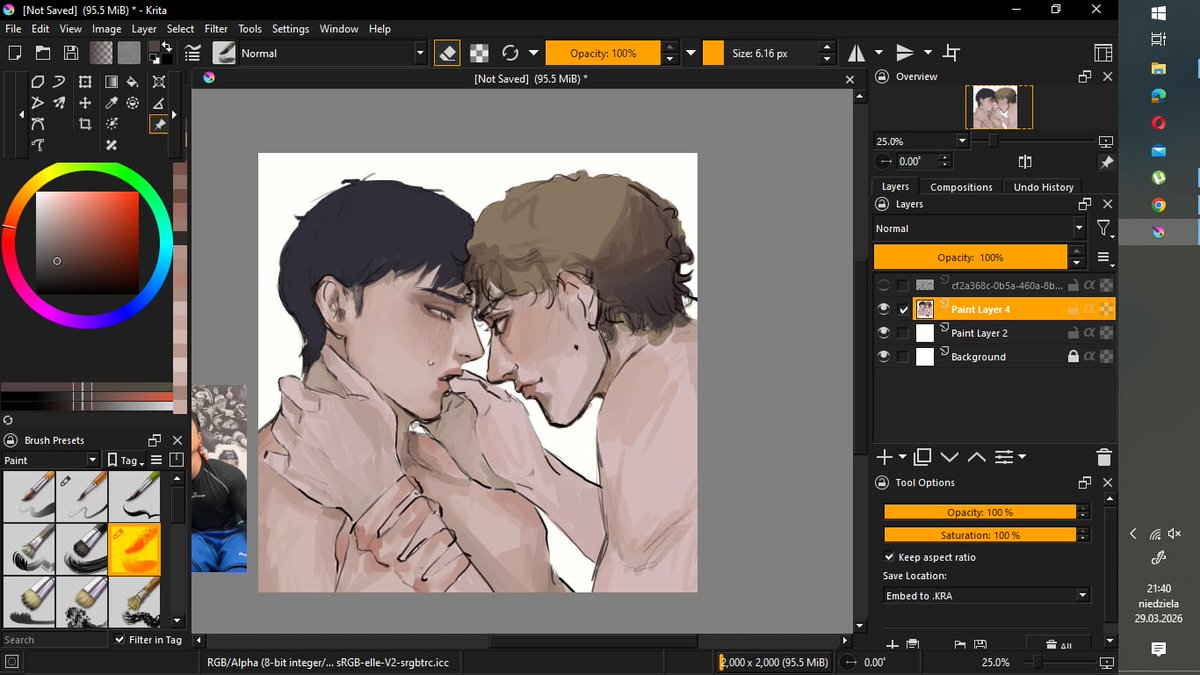
Task: Select the Measure tool
Action: [159, 103]
